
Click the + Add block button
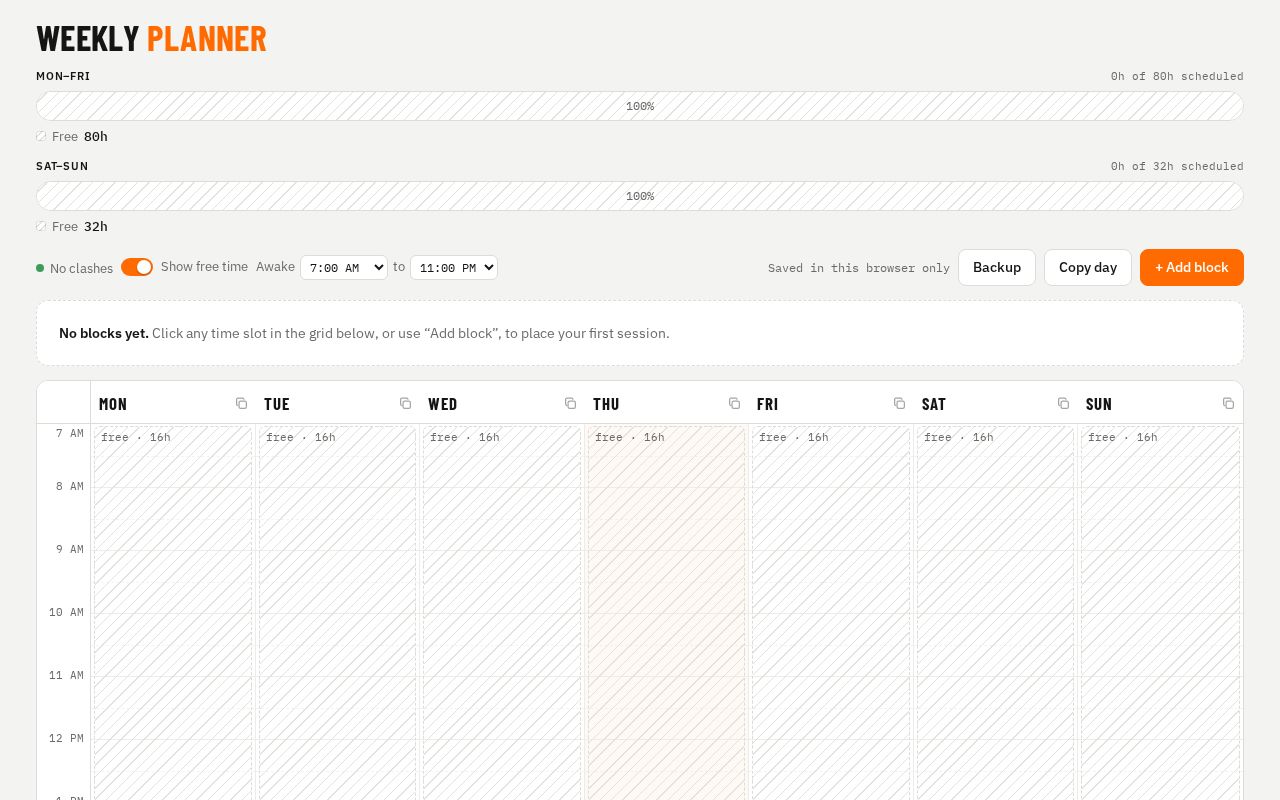point(1192,267)
